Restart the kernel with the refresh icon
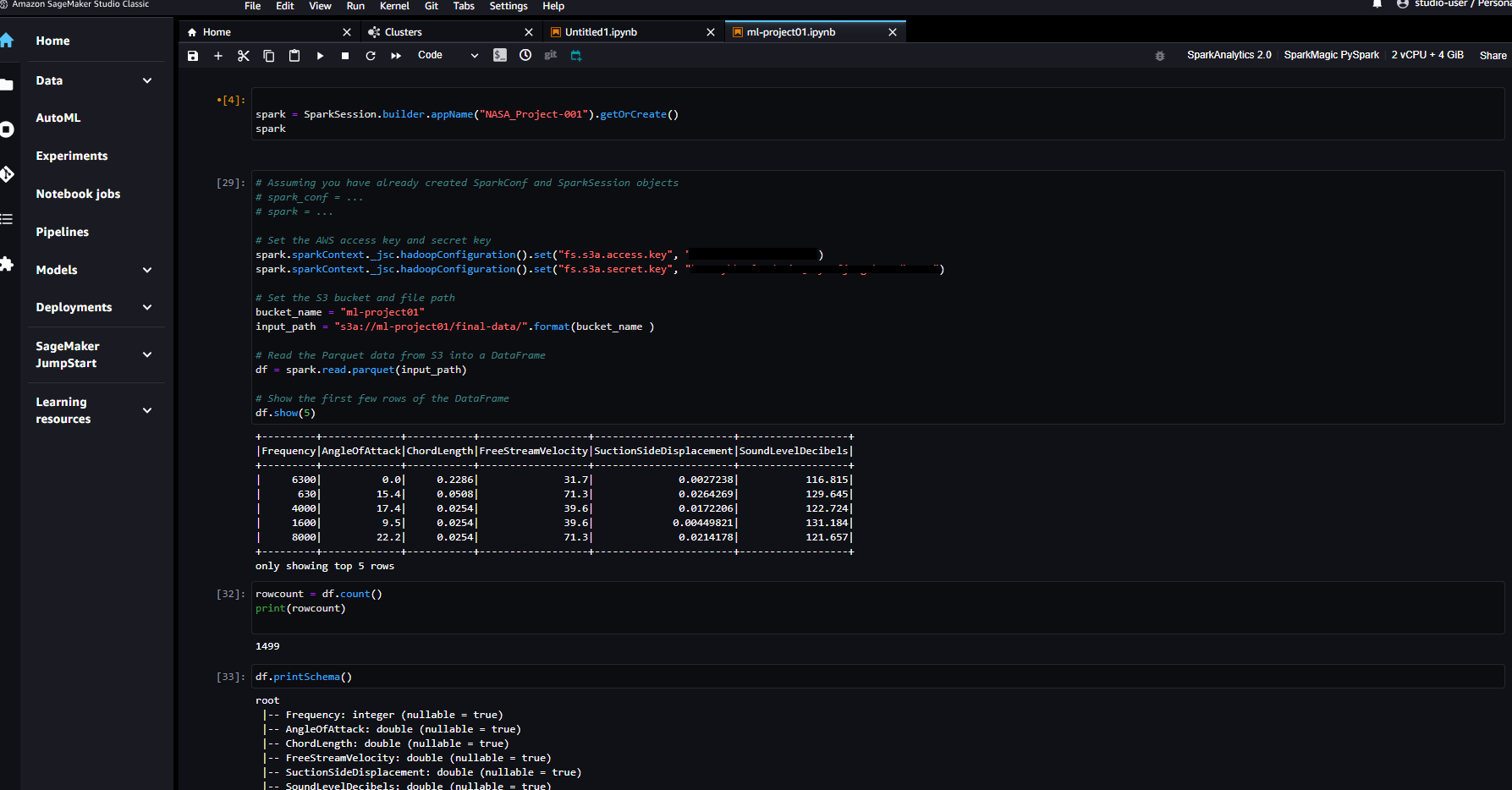Screen dimensions: 1512x790 click(371, 56)
